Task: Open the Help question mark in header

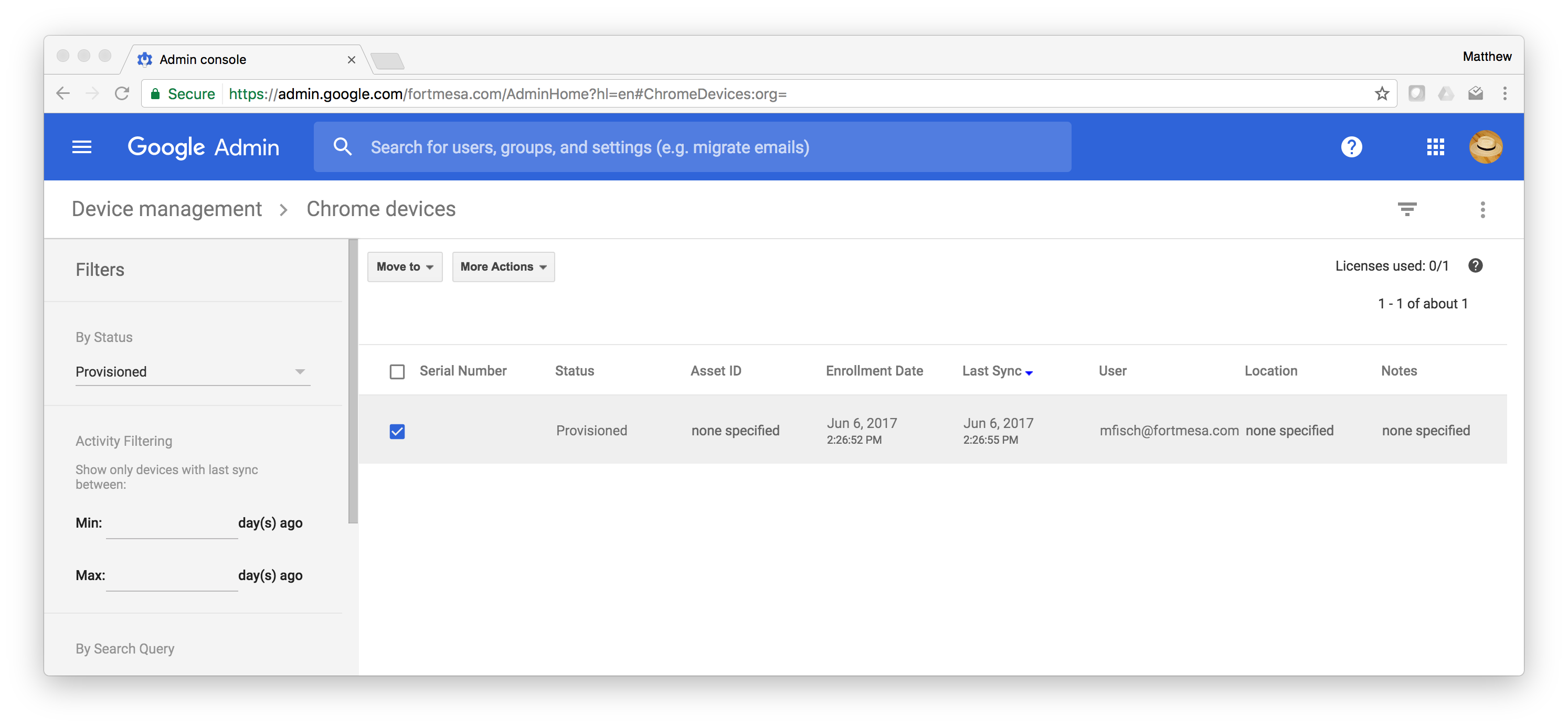Action: 1351,146
